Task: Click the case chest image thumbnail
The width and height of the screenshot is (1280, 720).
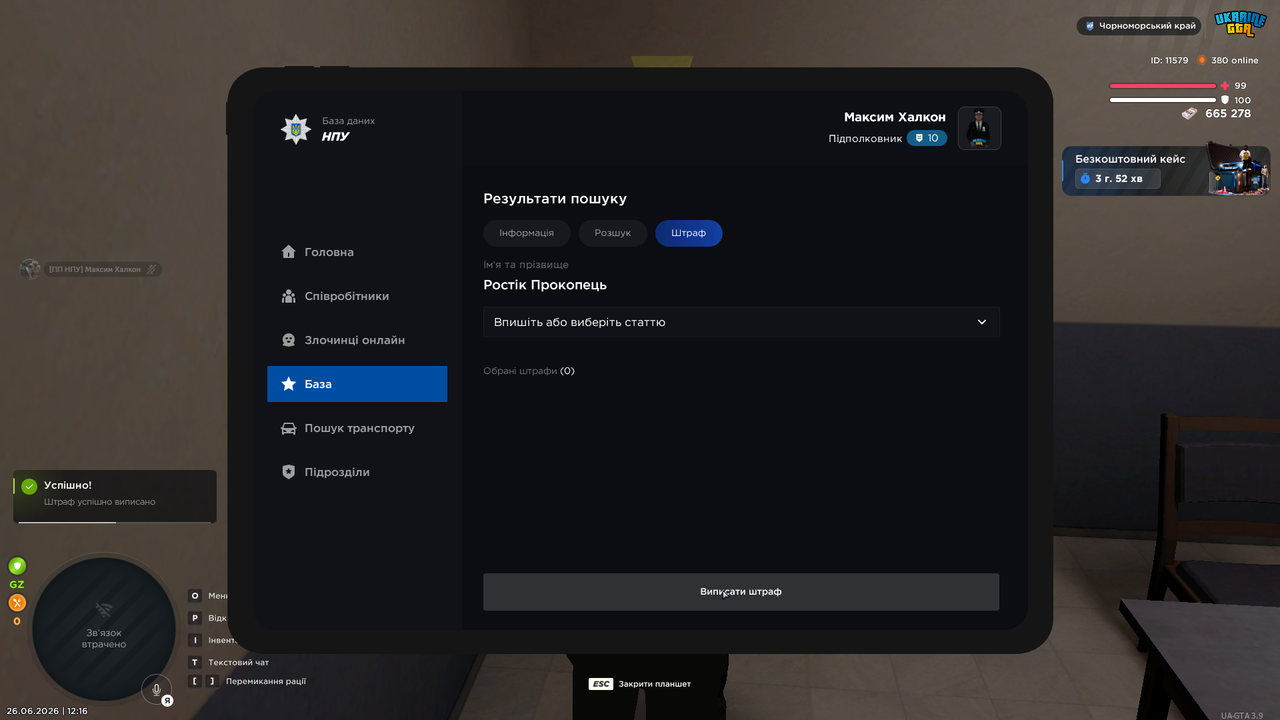Action: pos(1239,170)
